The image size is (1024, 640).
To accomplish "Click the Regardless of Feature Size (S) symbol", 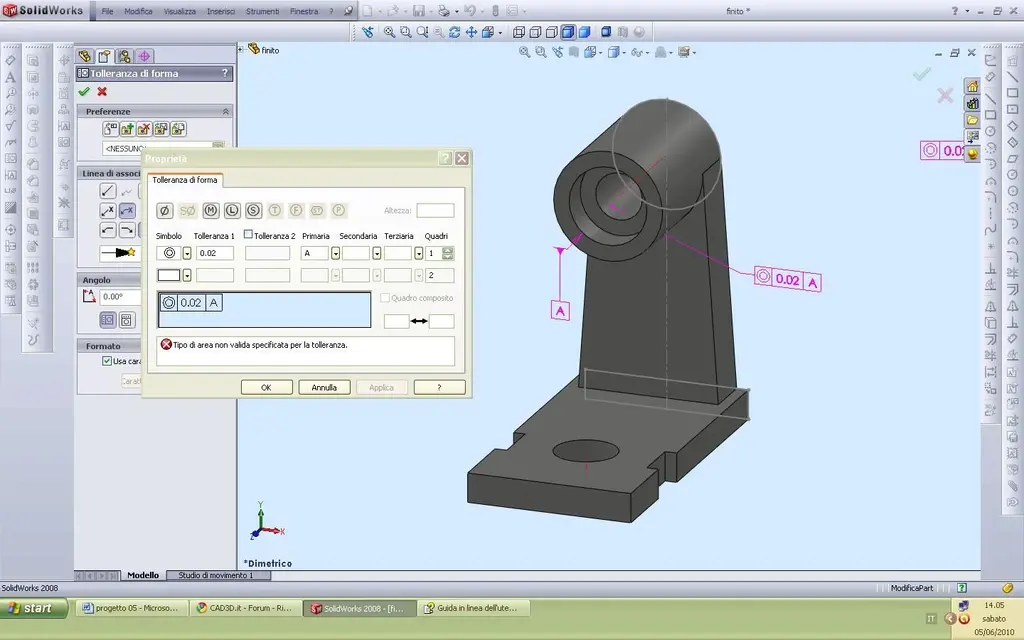I will point(253,210).
